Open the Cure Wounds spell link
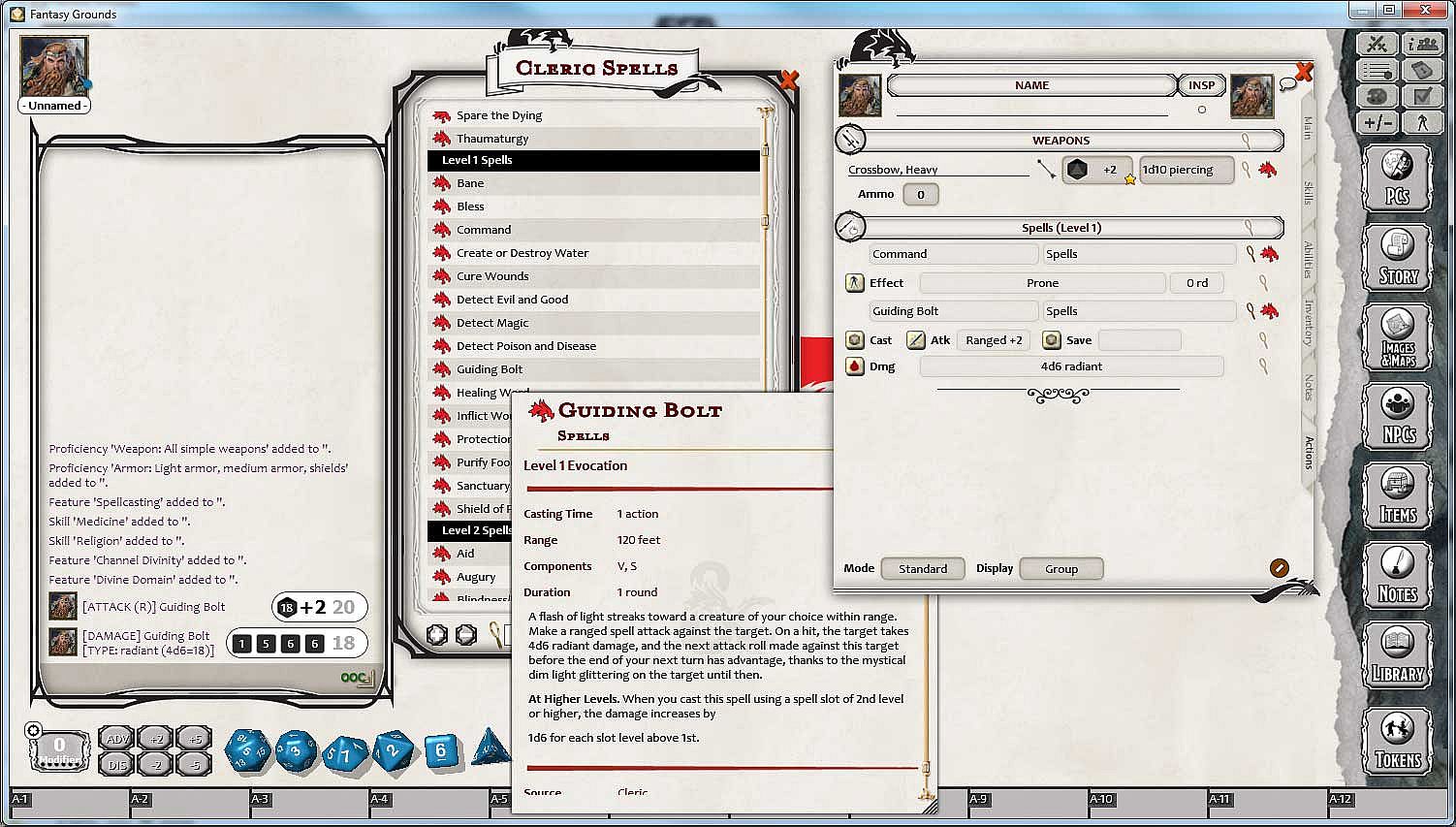Screen dimensions: 1456x827 [x=442, y=276]
